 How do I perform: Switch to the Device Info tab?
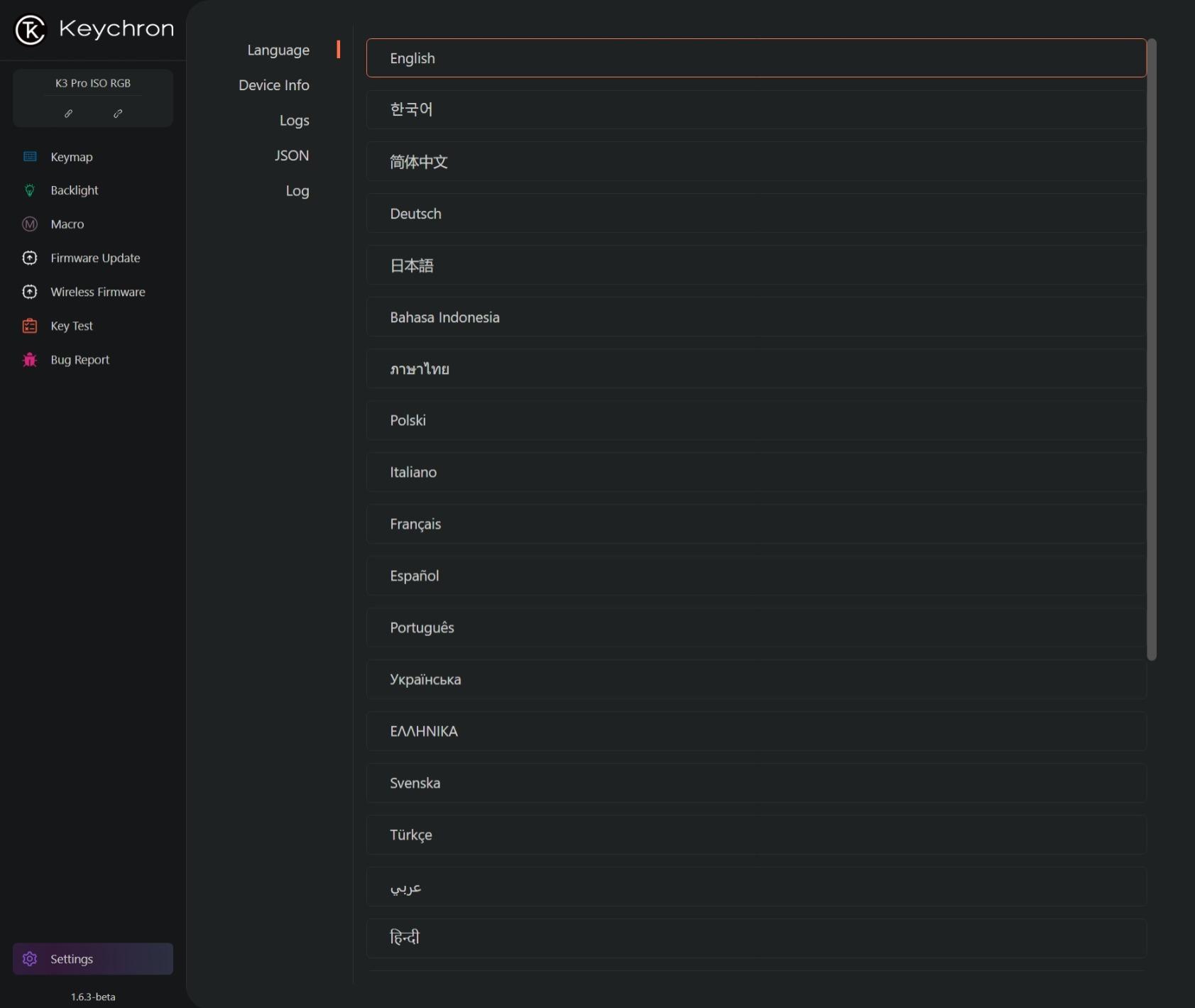pos(273,85)
